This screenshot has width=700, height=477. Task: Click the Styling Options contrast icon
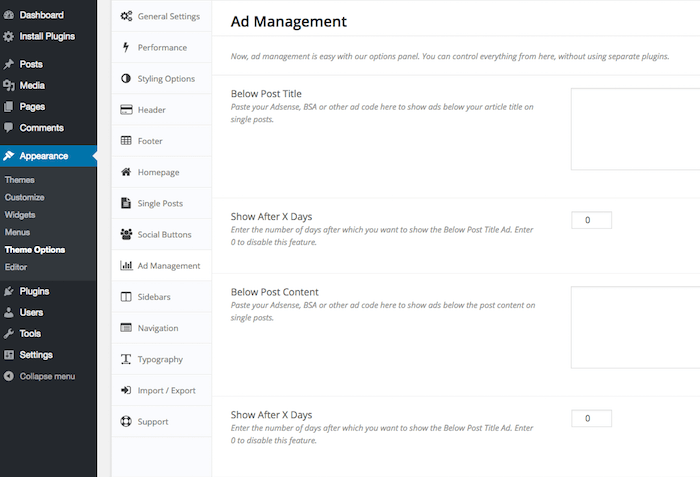coord(126,79)
